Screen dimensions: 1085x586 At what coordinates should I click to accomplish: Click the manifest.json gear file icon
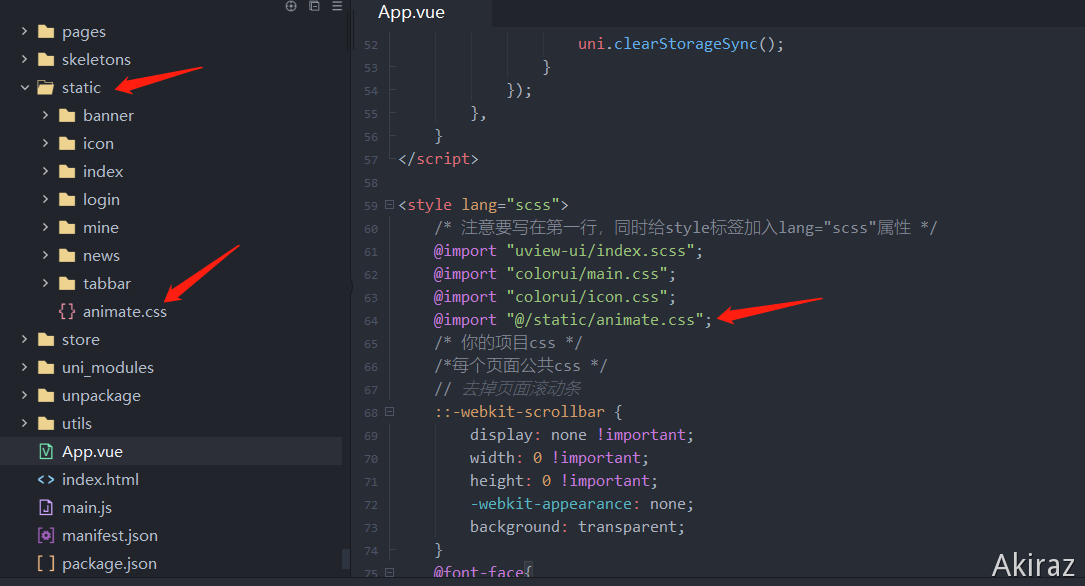(45, 536)
